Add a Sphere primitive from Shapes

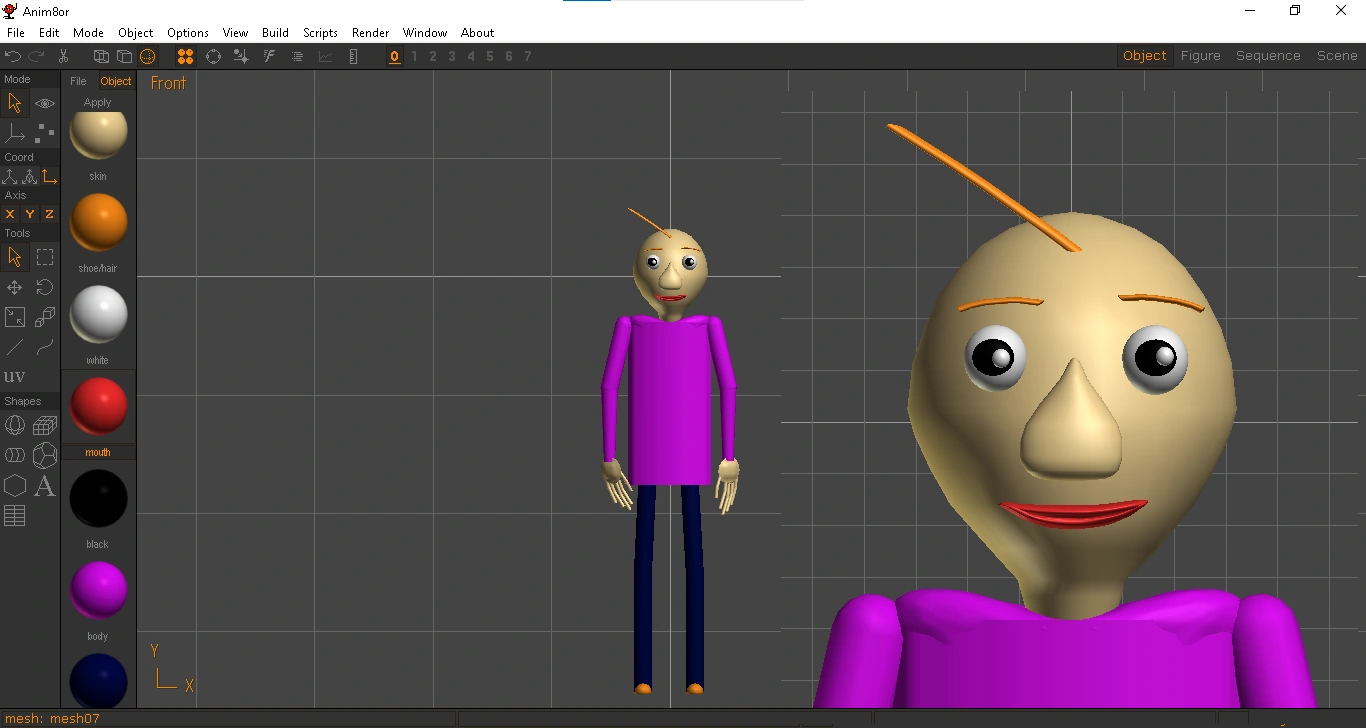[x=14, y=424]
